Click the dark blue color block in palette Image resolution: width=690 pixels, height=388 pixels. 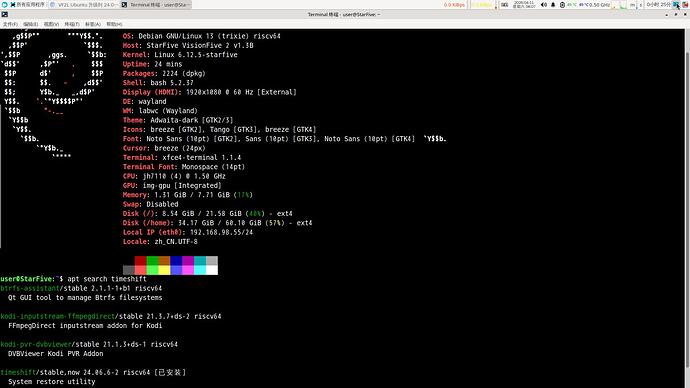[176, 261]
